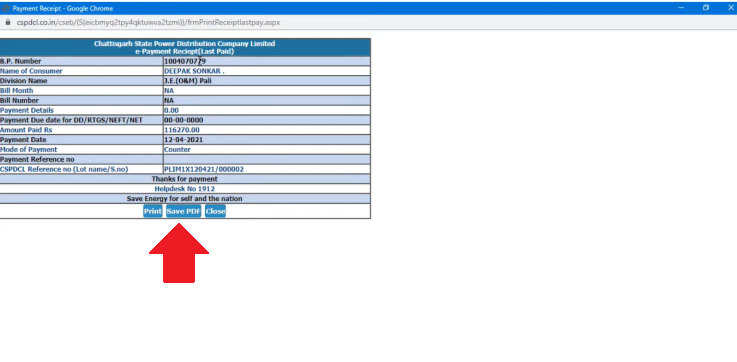Click the Amount Paid Rs label
This screenshot has width=737, height=362.
click(x=26, y=130)
